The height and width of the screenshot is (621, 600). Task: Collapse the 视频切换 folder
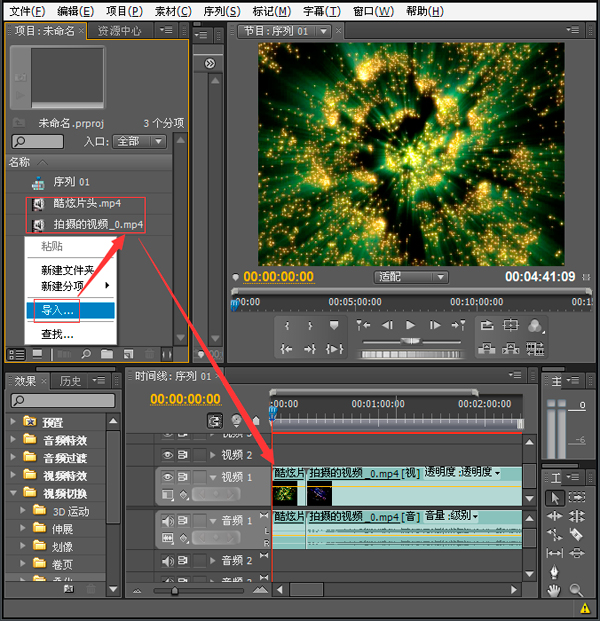pyautogui.click(x=13, y=493)
